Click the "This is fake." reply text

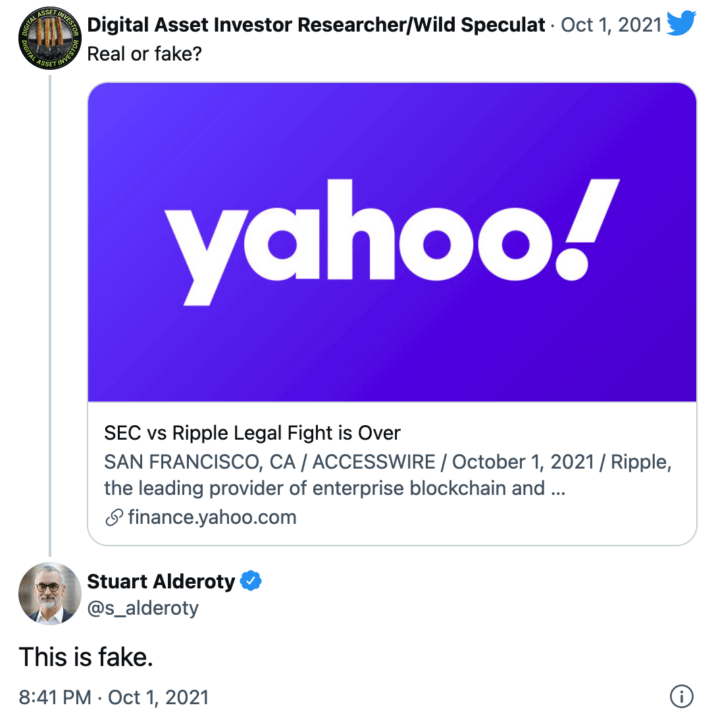pyautogui.click(x=85, y=656)
